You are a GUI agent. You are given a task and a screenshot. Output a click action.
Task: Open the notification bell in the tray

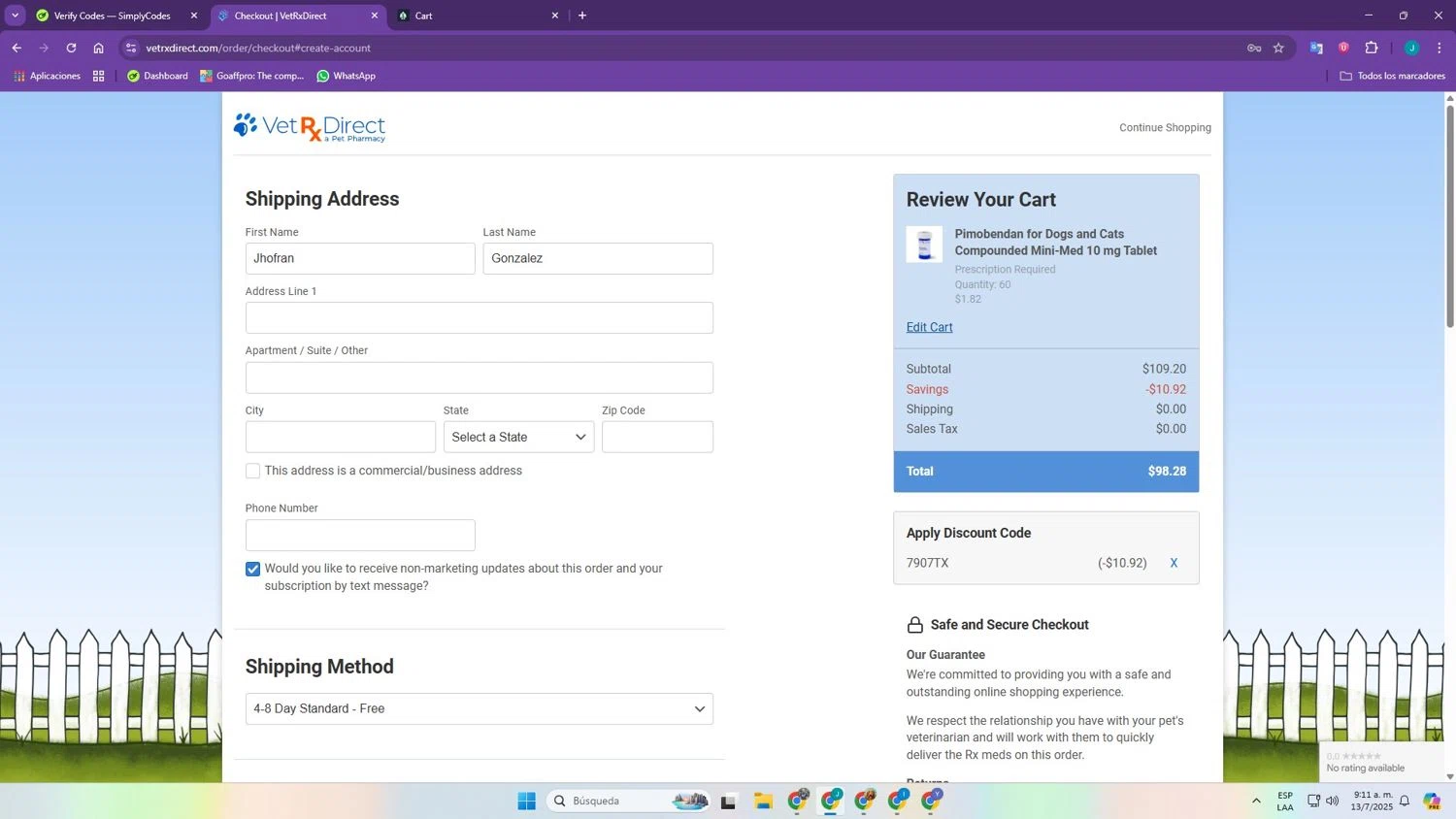pos(1404,801)
